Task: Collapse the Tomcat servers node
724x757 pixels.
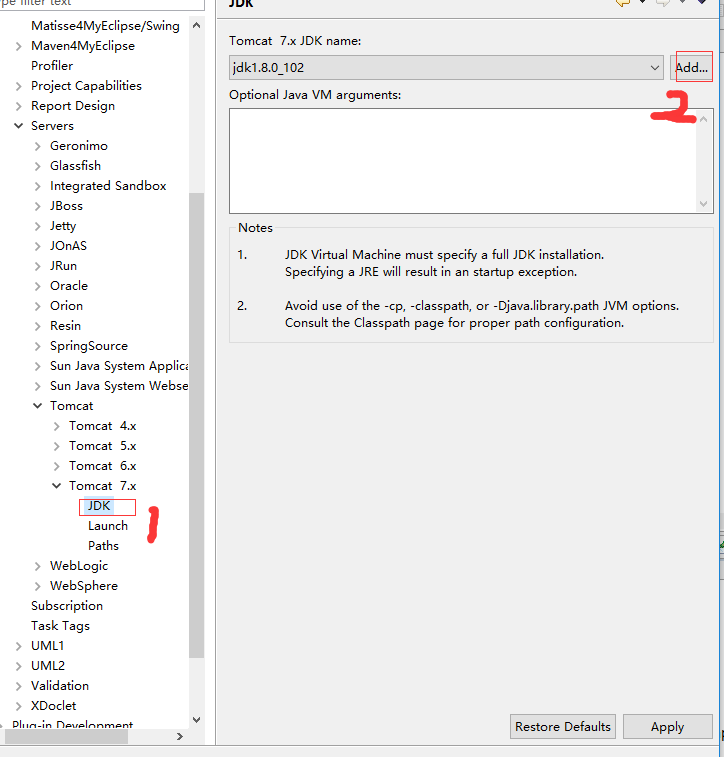Action: [38, 406]
